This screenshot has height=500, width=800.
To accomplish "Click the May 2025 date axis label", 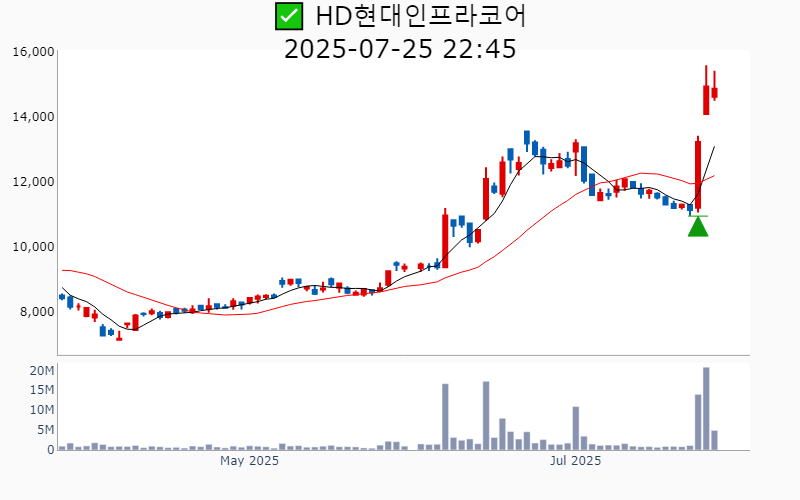I will pyautogui.click(x=249, y=461).
